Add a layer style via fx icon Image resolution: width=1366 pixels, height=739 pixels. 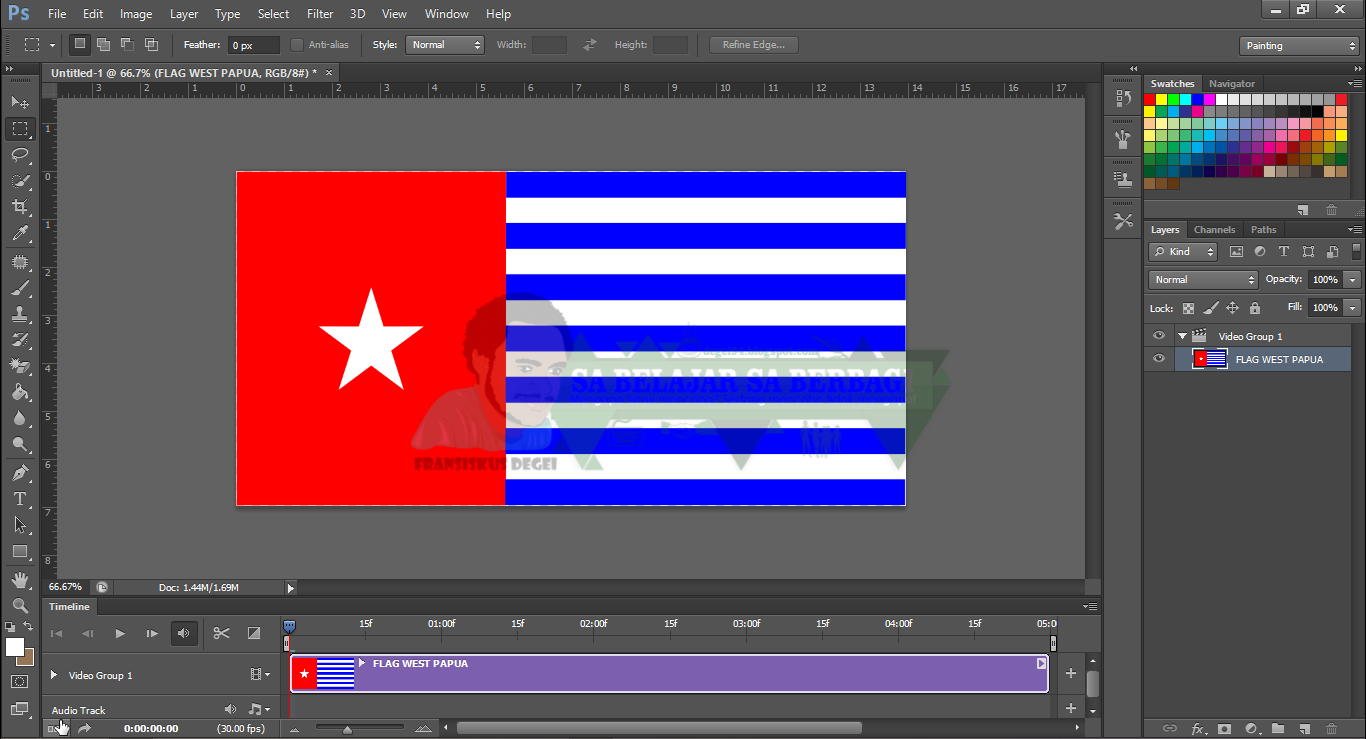(1198, 728)
